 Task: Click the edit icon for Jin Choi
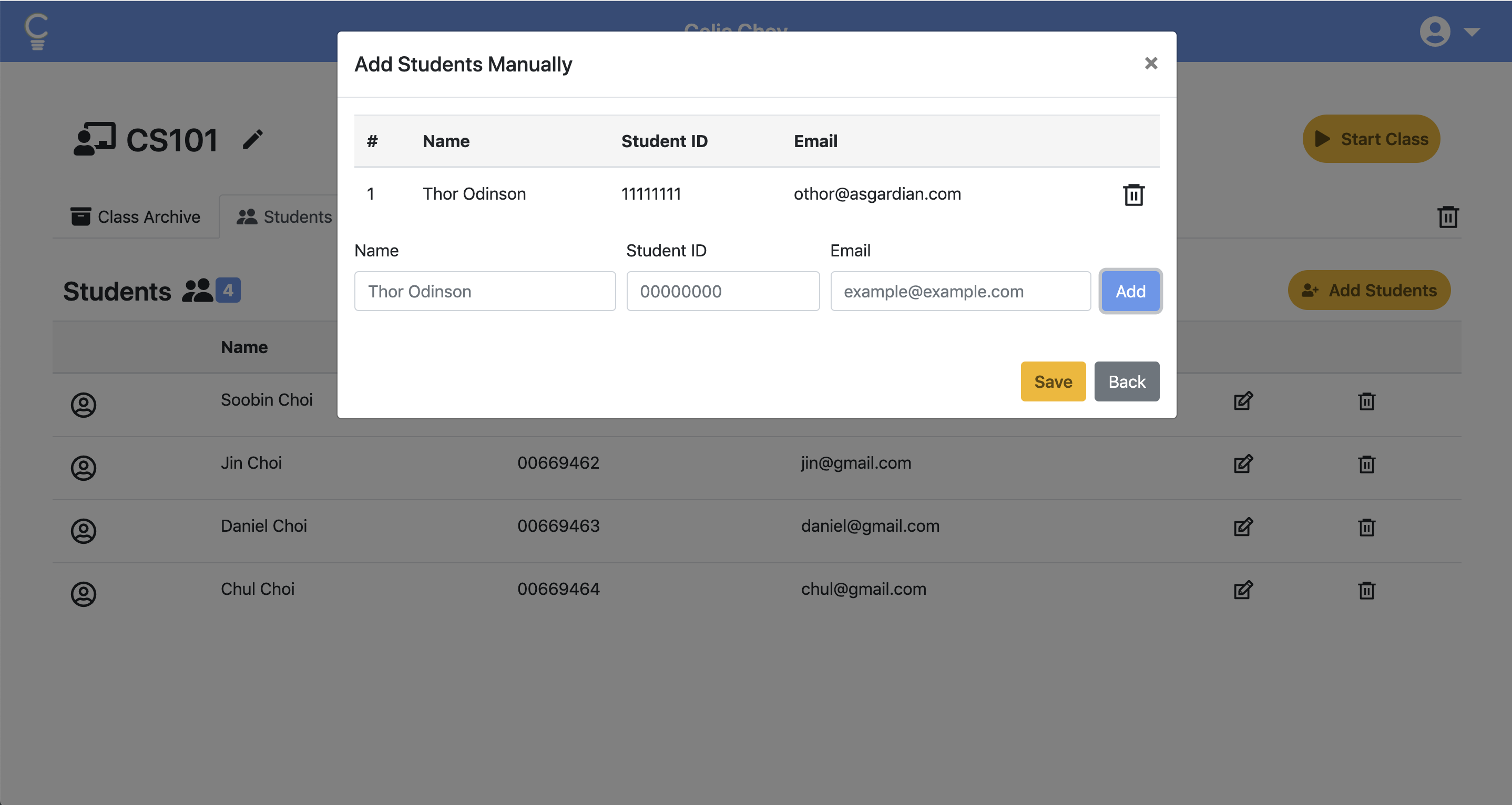(1243, 464)
